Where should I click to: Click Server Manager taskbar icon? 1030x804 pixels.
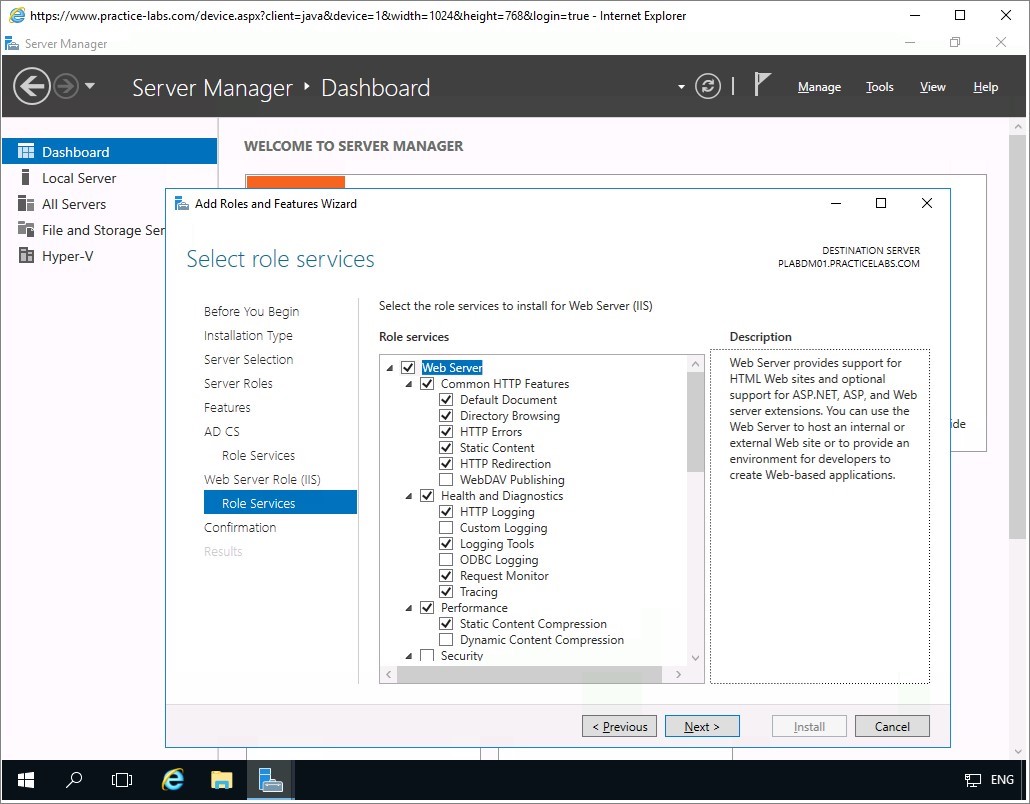(270, 780)
